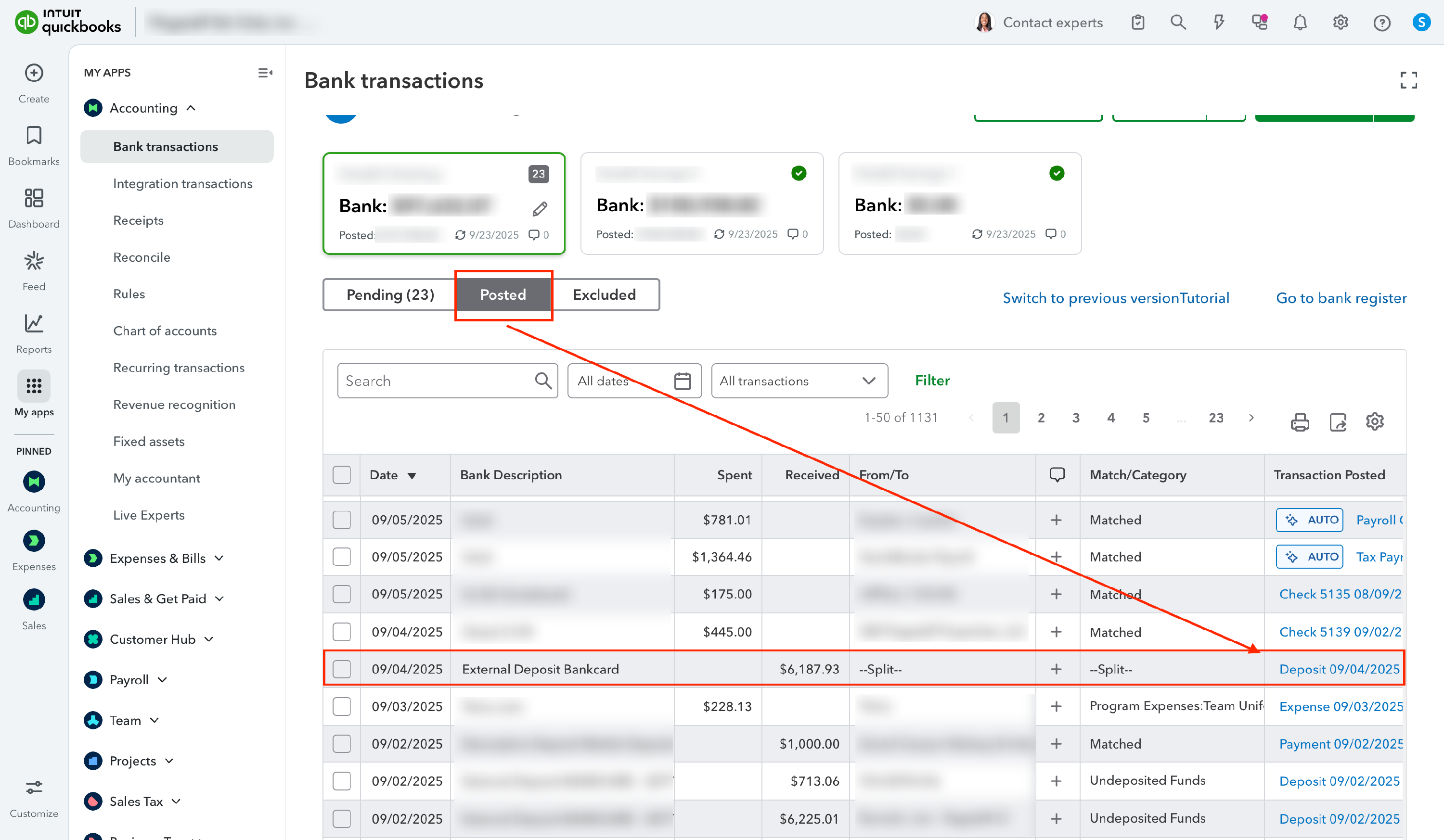Open the Create plus icon
This screenshot has width=1444, height=840.
[x=34, y=73]
